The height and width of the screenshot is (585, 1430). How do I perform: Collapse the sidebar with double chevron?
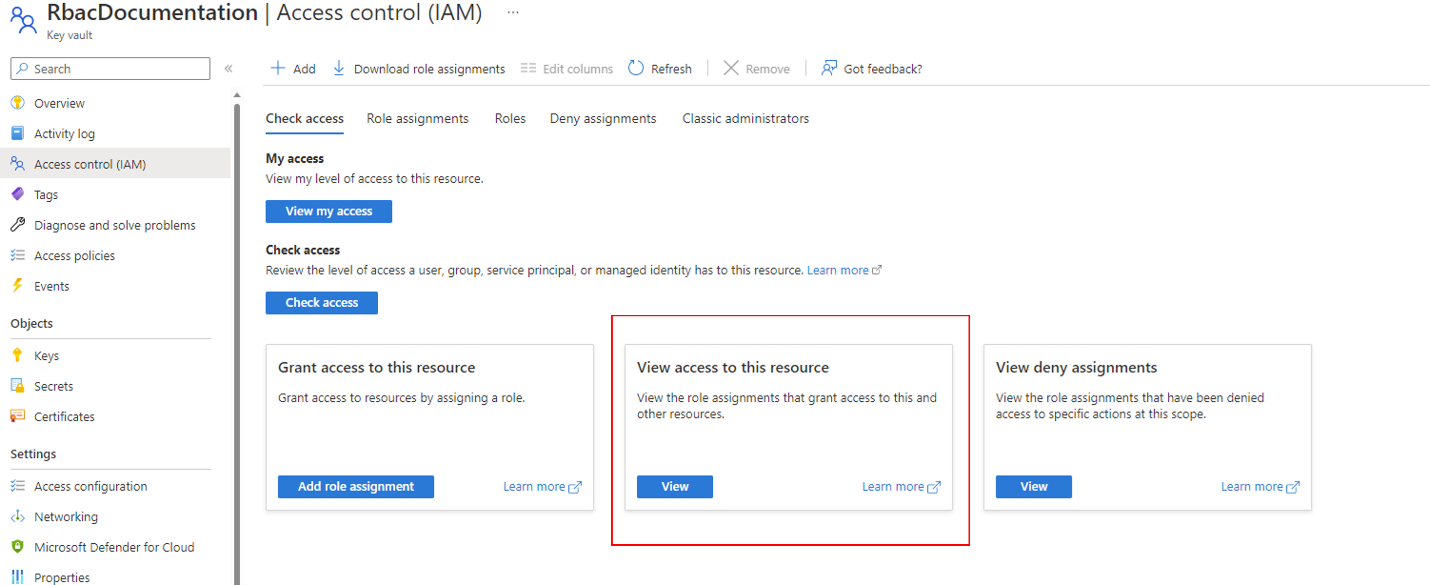click(228, 69)
